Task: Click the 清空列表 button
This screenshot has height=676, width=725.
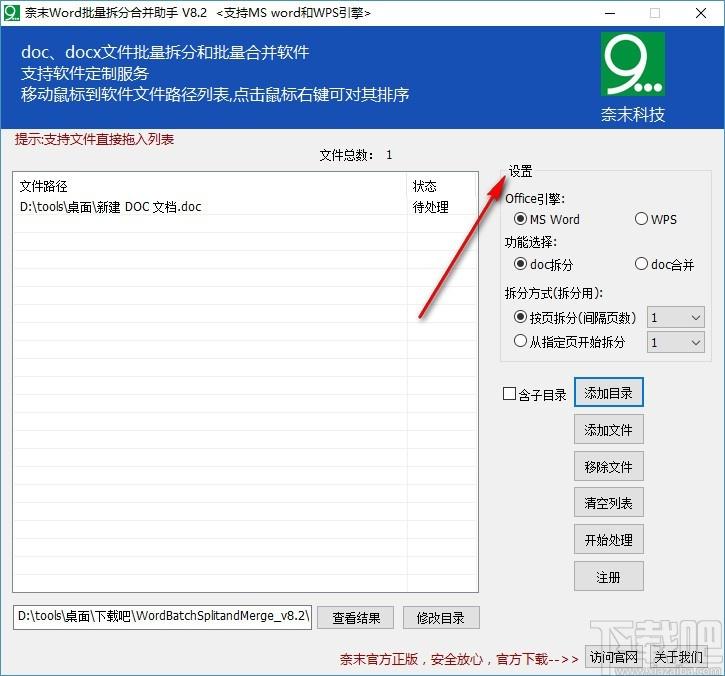Action: (x=608, y=503)
